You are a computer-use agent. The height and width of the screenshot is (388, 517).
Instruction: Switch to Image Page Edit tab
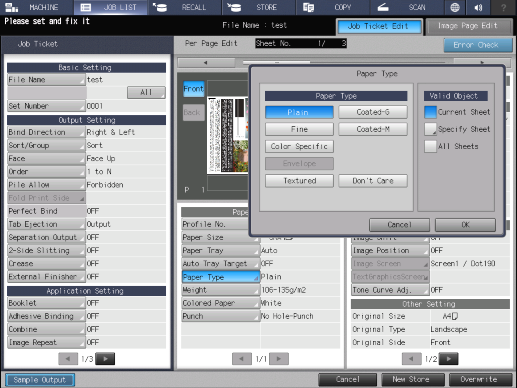pyautogui.click(x=469, y=26)
